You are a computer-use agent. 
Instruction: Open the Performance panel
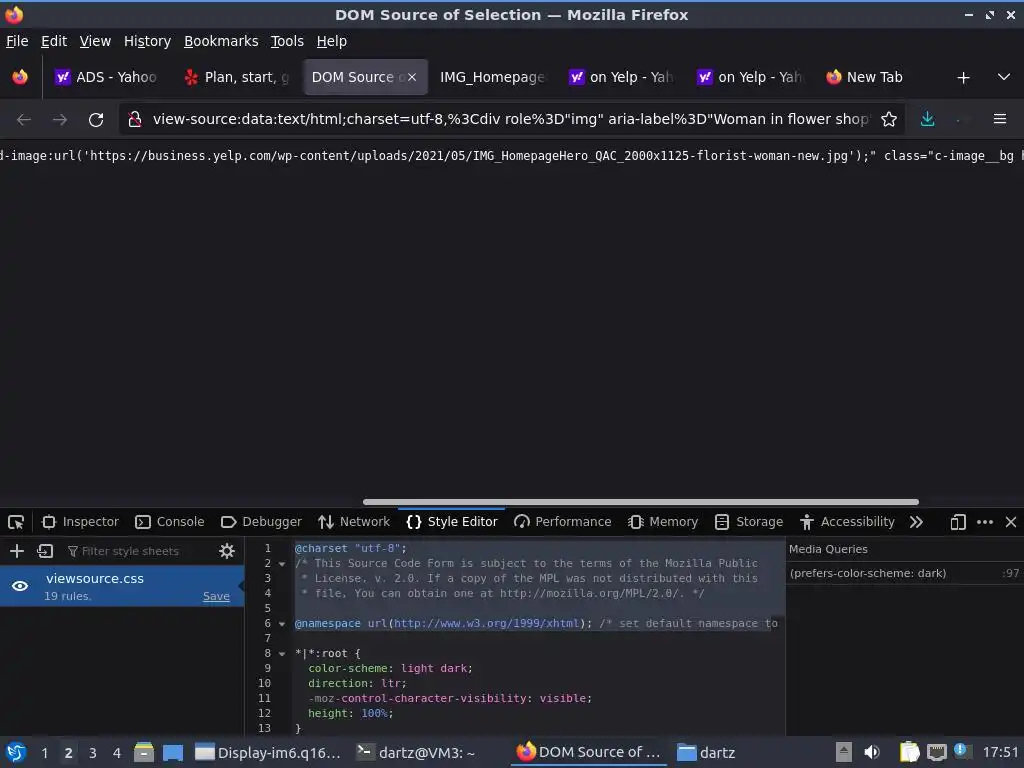[563, 522]
